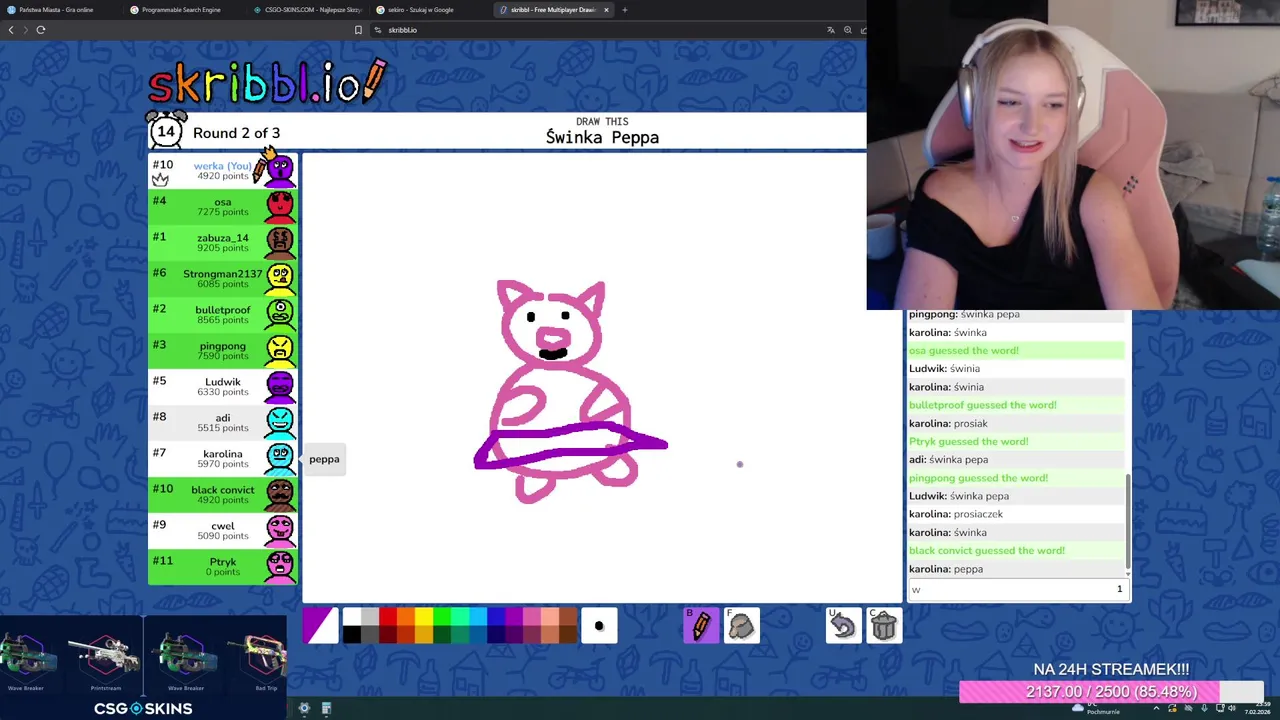1280x720 pixels.
Task: Pick the orange color swatch
Action: point(406,617)
